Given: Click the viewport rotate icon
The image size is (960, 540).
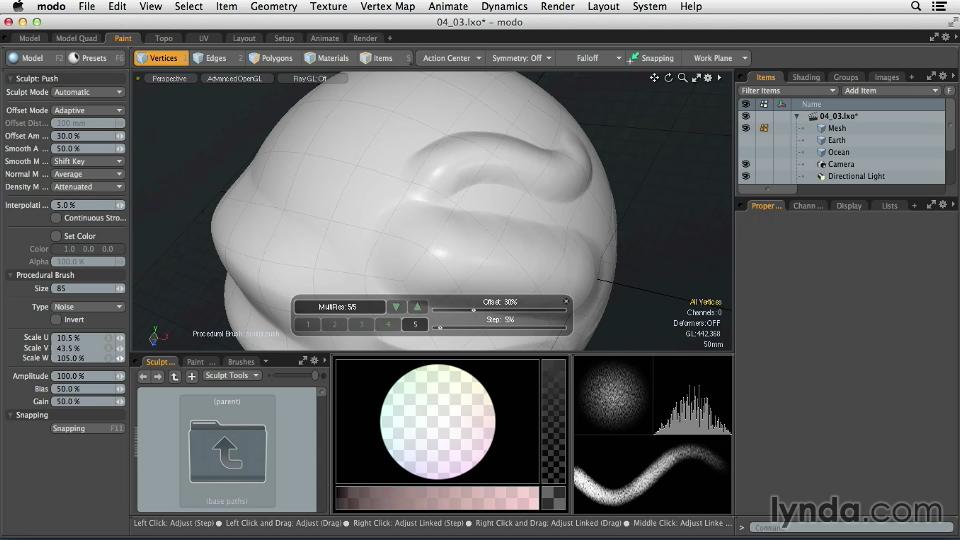Looking at the screenshot, I should pos(668,78).
